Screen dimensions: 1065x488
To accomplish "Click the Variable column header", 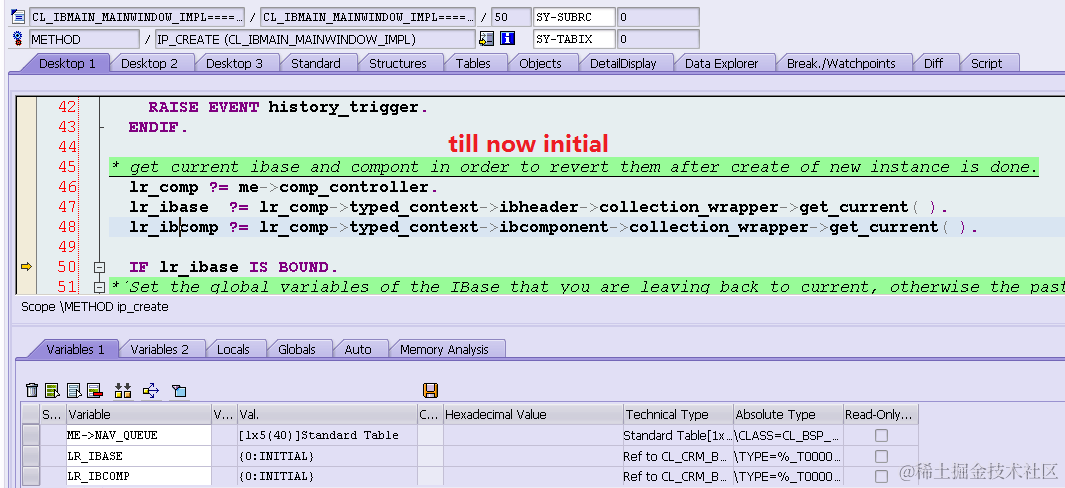I will (x=139, y=415).
